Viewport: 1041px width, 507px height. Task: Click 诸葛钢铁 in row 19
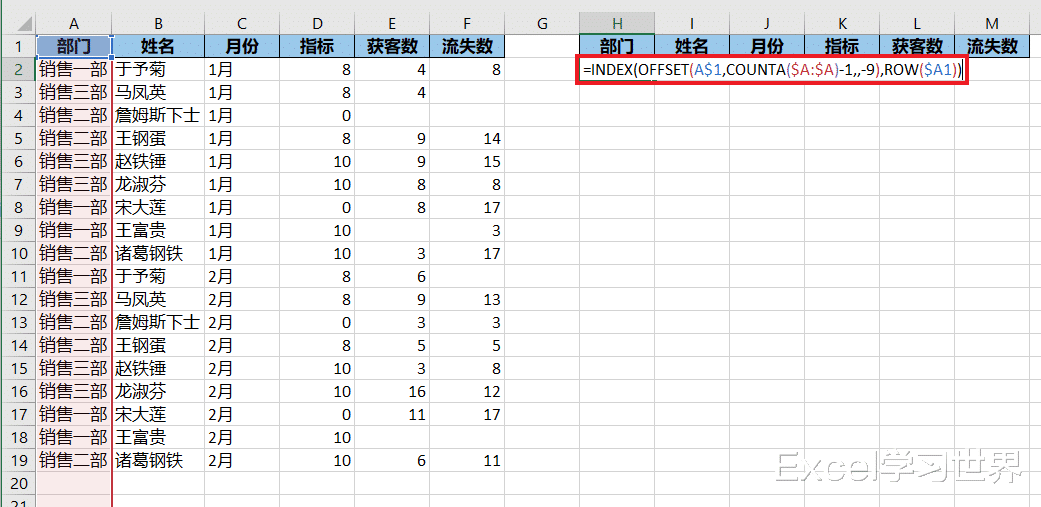pos(150,460)
